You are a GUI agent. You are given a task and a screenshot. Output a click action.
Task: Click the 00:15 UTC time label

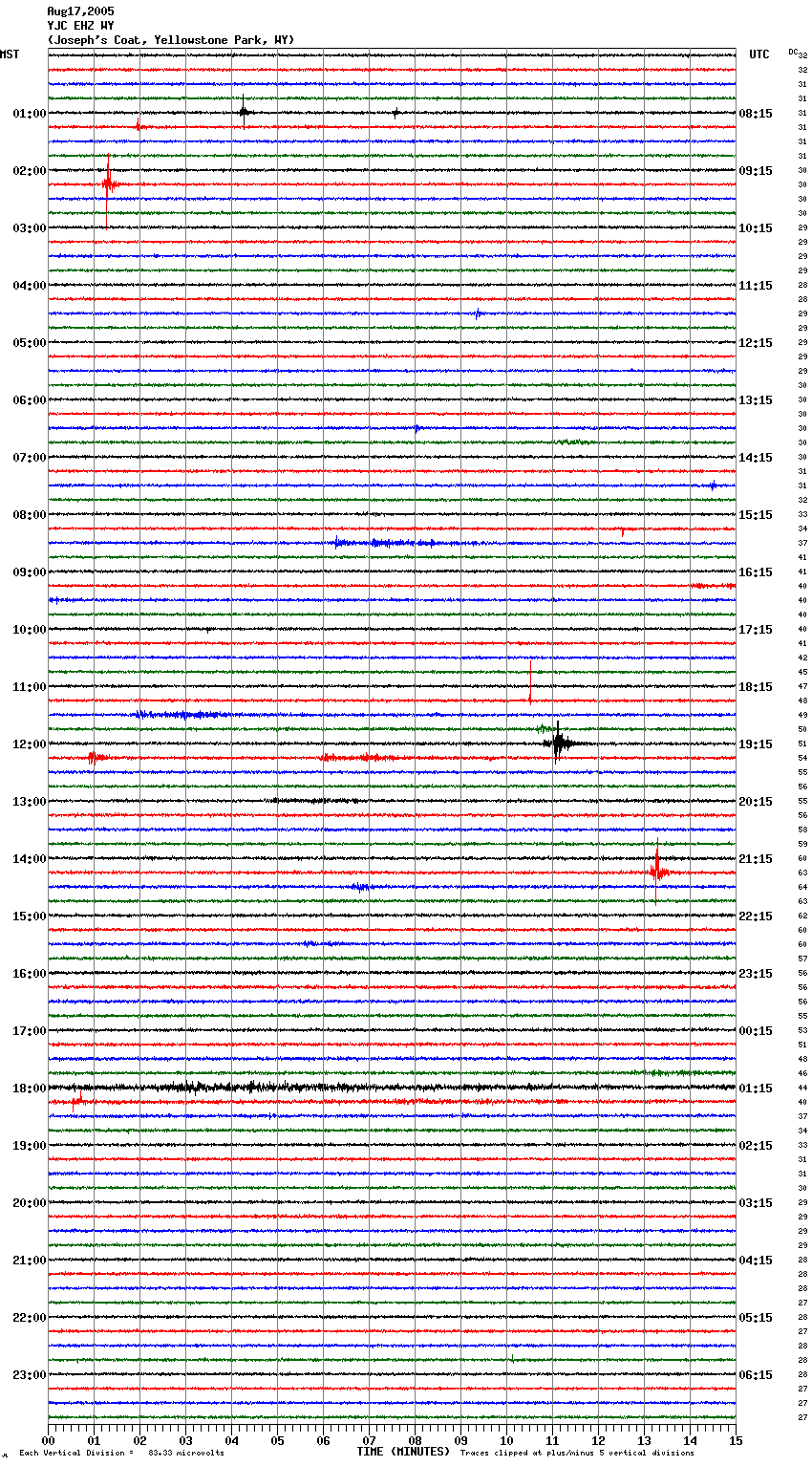756,1031
